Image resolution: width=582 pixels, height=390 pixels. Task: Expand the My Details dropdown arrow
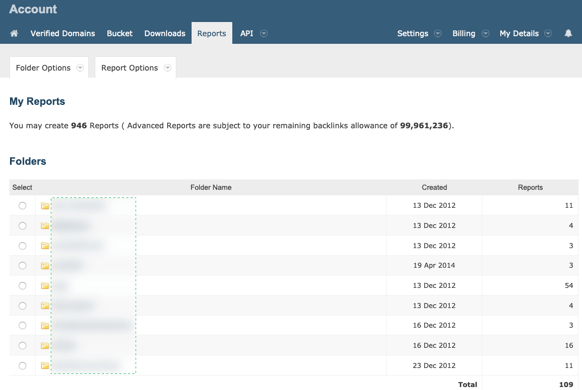(x=548, y=33)
